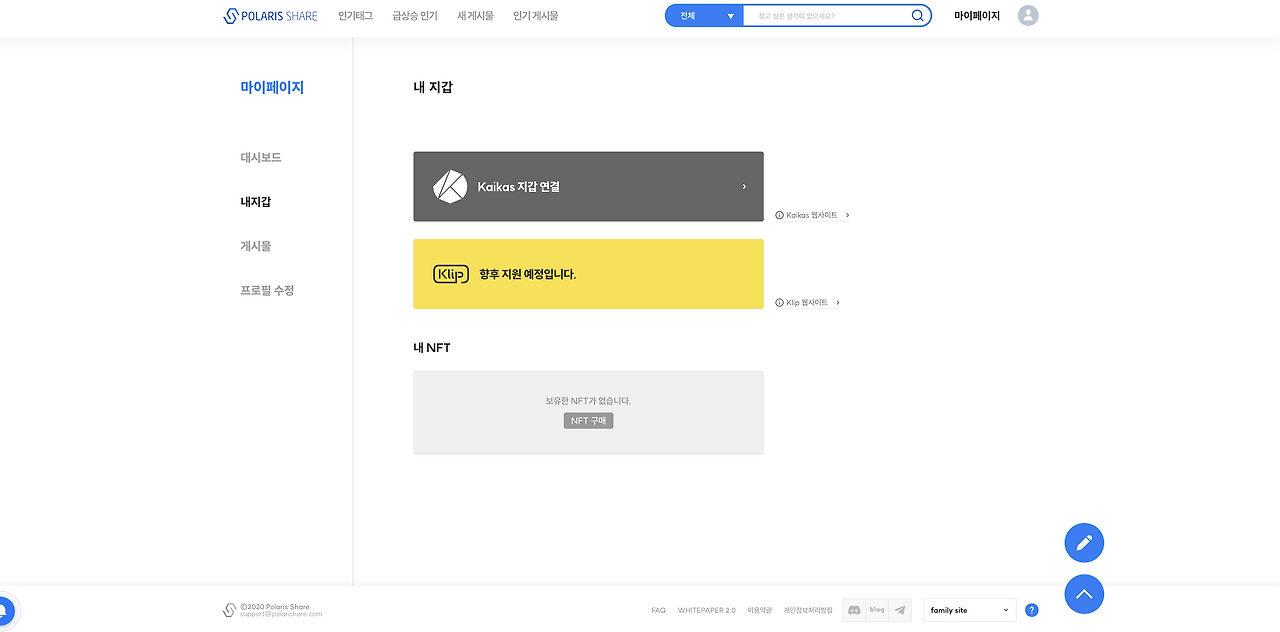Viewport: 1280px width, 632px height.
Task: Go to 새 게시물 page
Action: click(475, 16)
